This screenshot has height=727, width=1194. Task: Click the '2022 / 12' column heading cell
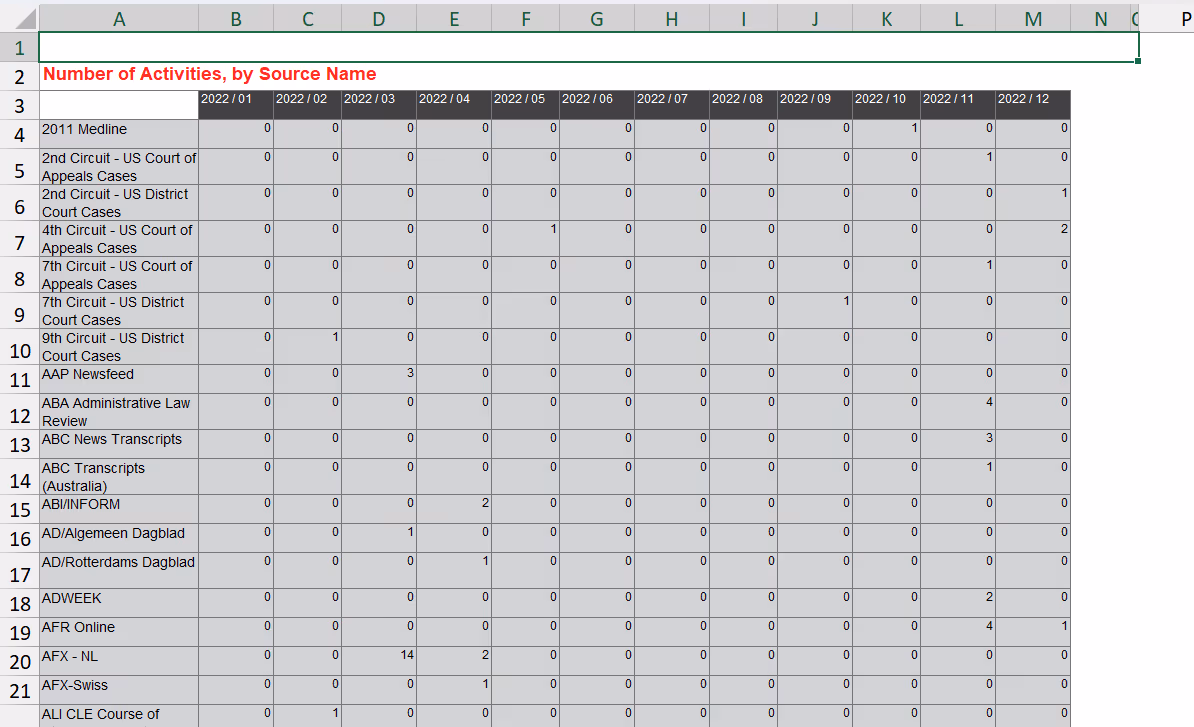point(1033,105)
